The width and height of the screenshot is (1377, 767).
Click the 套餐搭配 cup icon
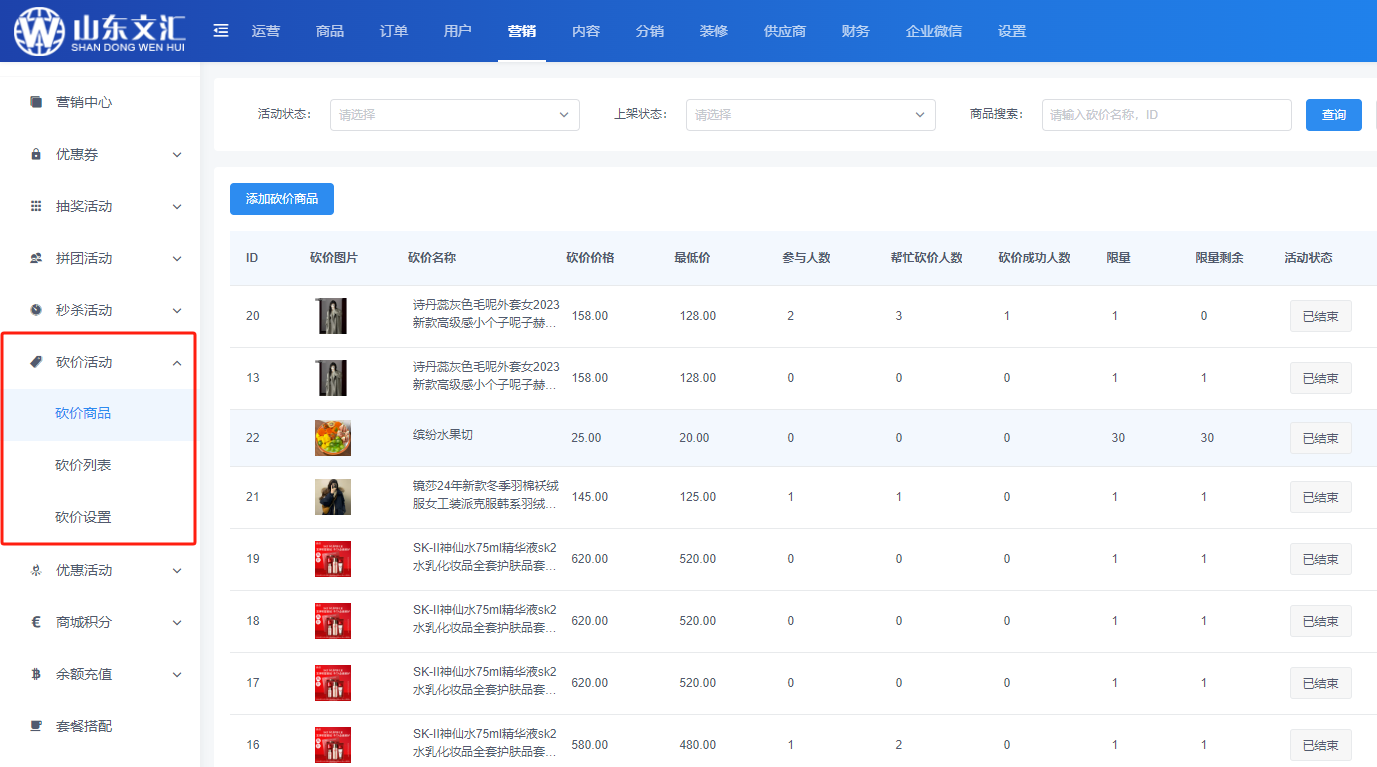coord(36,726)
